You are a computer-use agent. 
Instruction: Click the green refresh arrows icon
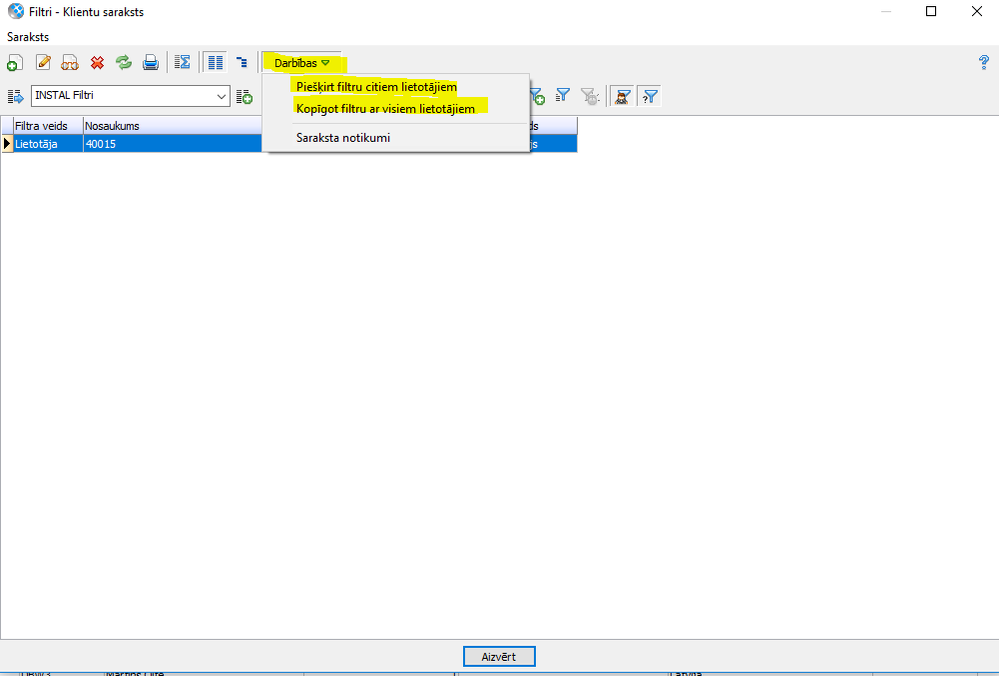(x=124, y=62)
